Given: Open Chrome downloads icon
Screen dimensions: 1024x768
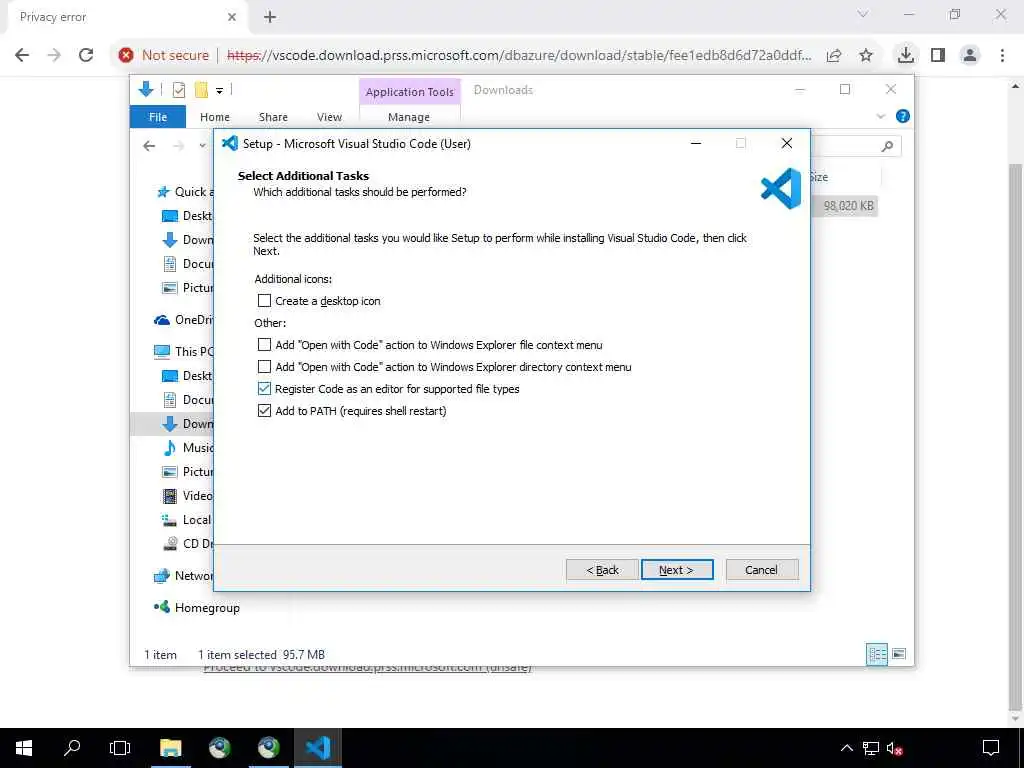Looking at the screenshot, I should click(x=905, y=55).
